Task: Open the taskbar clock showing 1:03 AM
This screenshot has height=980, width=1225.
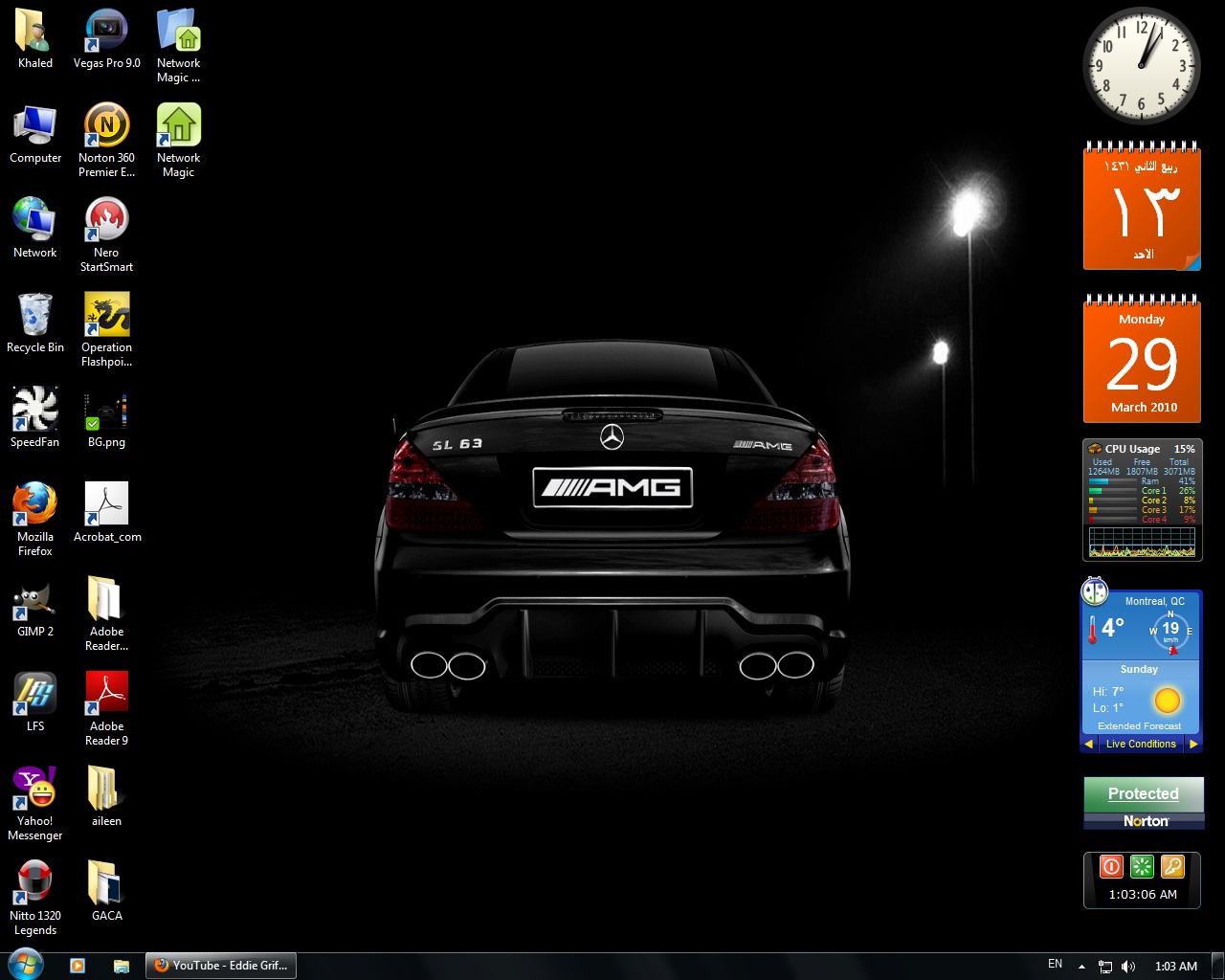Action: coord(1176,967)
